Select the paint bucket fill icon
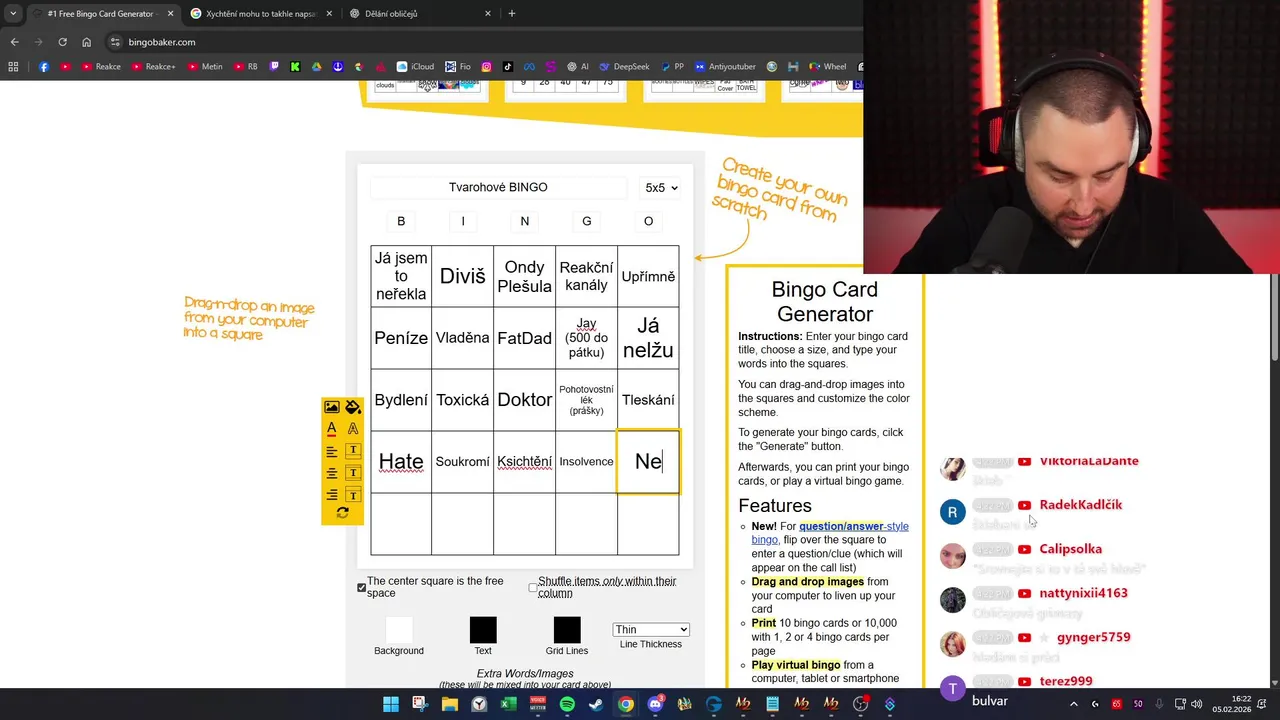 [353, 407]
